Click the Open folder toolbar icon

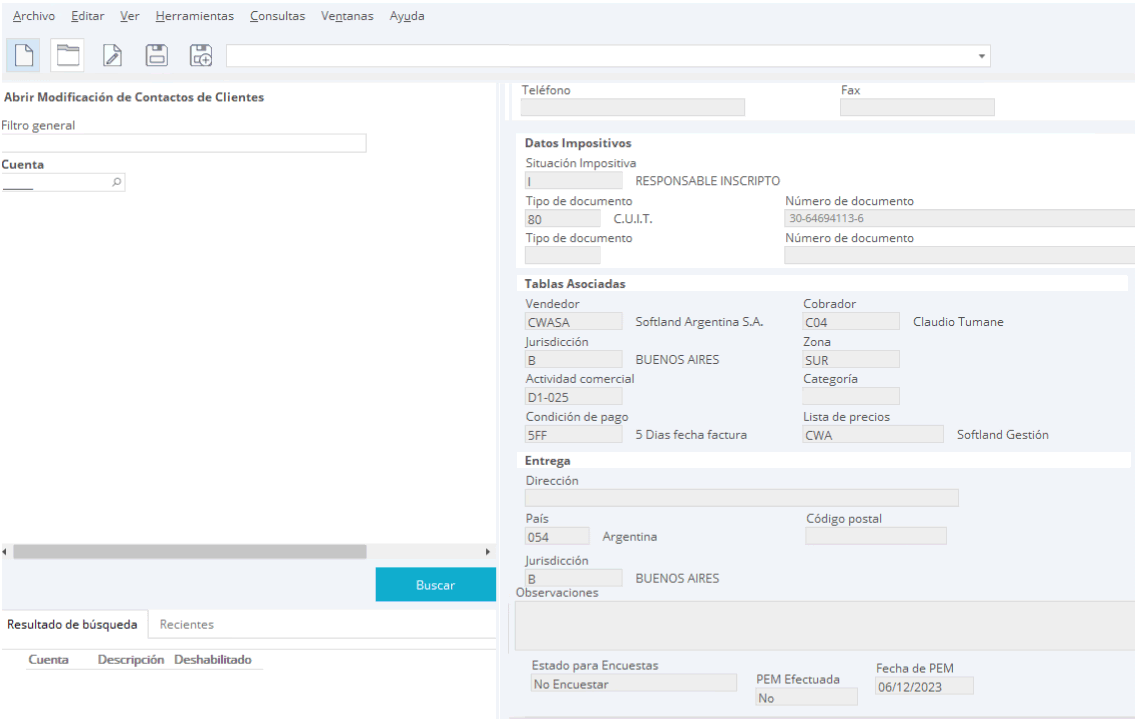click(67, 55)
